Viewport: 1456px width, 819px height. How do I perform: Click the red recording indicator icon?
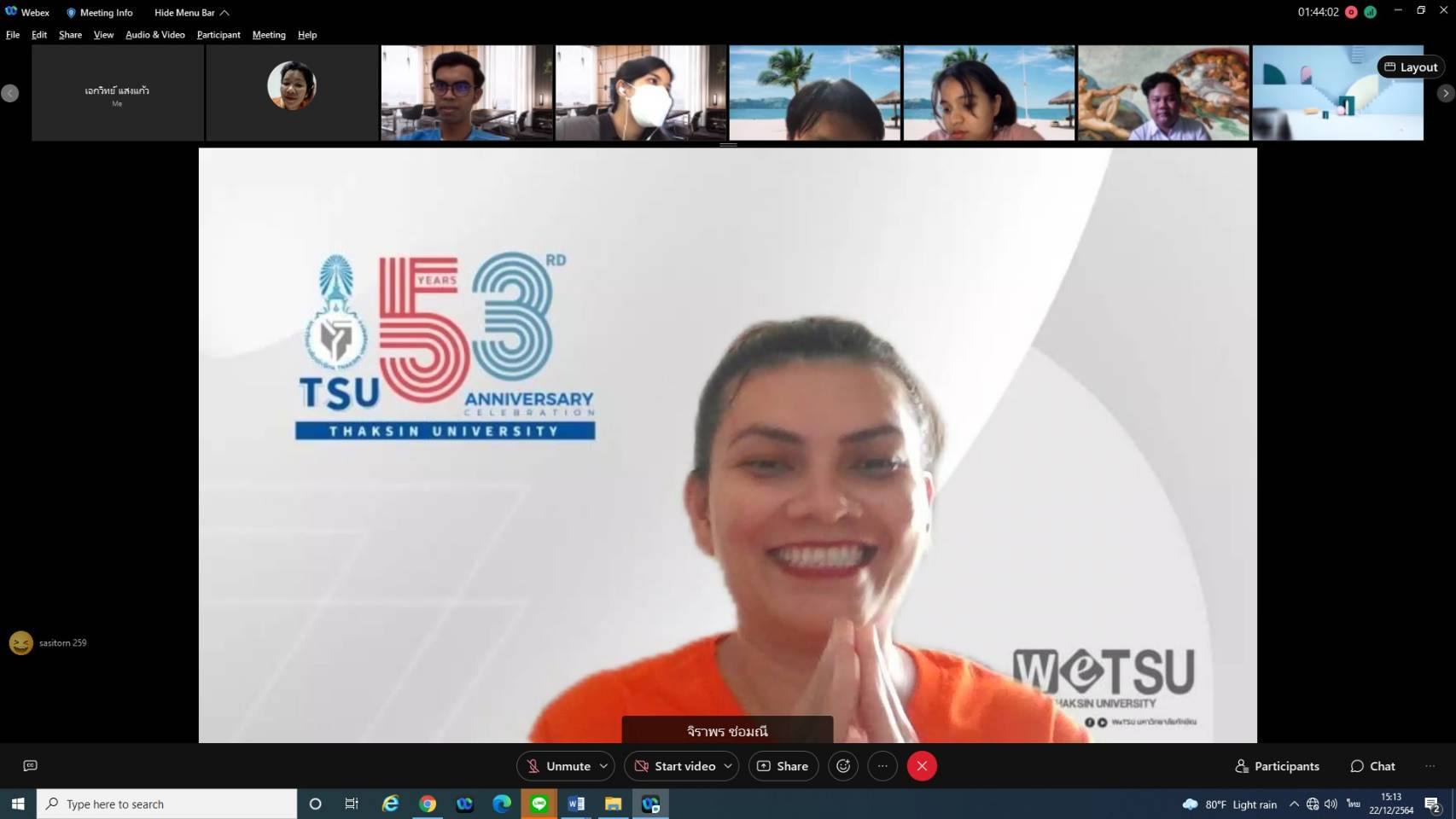click(1351, 12)
